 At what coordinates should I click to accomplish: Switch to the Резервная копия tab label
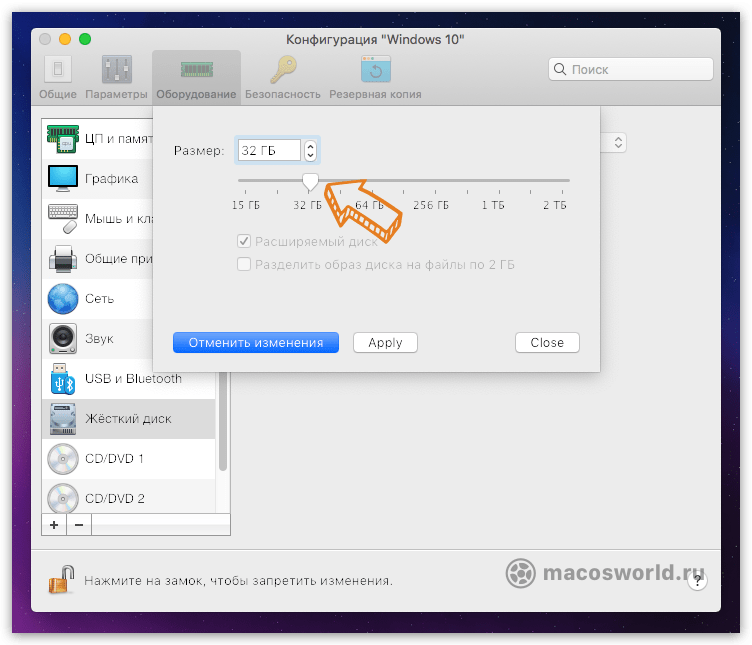click(376, 94)
